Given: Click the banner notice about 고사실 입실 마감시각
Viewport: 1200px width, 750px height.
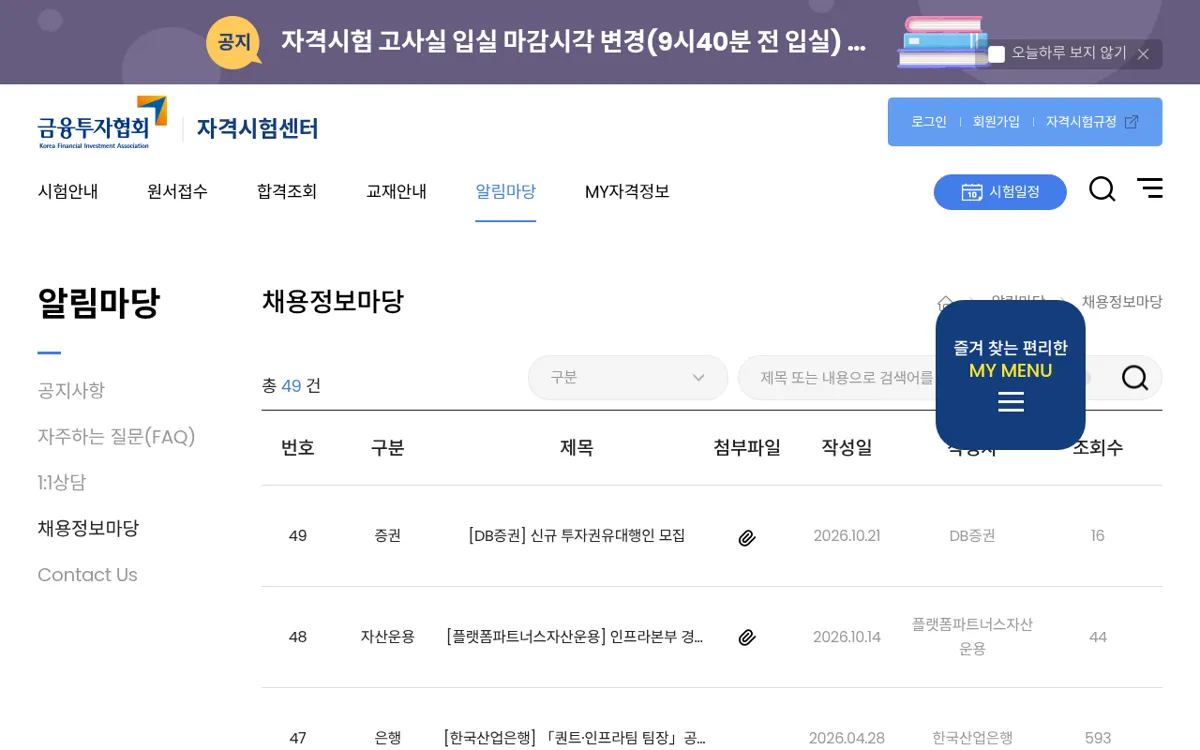Looking at the screenshot, I should coord(573,42).
